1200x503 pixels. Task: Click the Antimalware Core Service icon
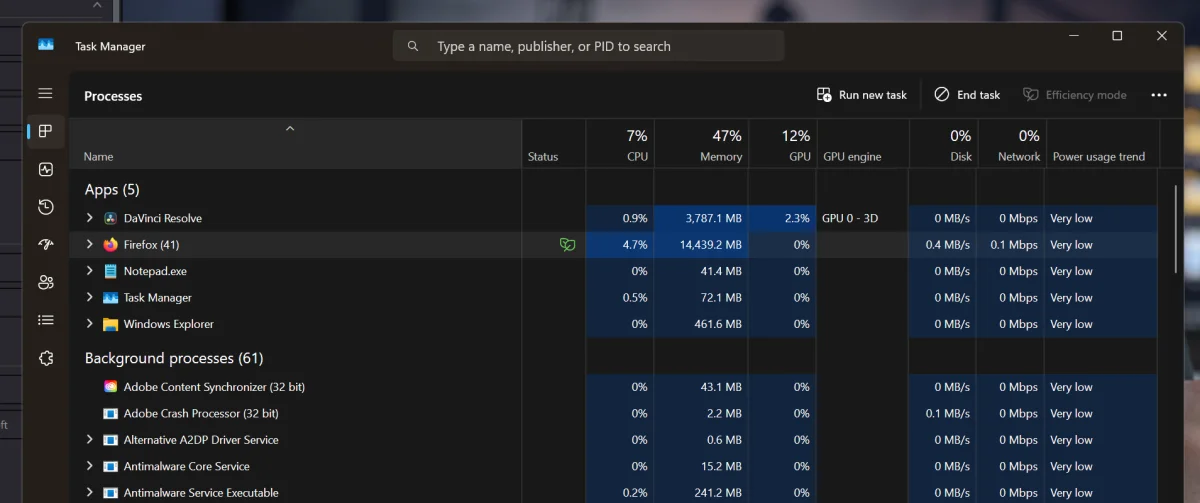(110, 466)
